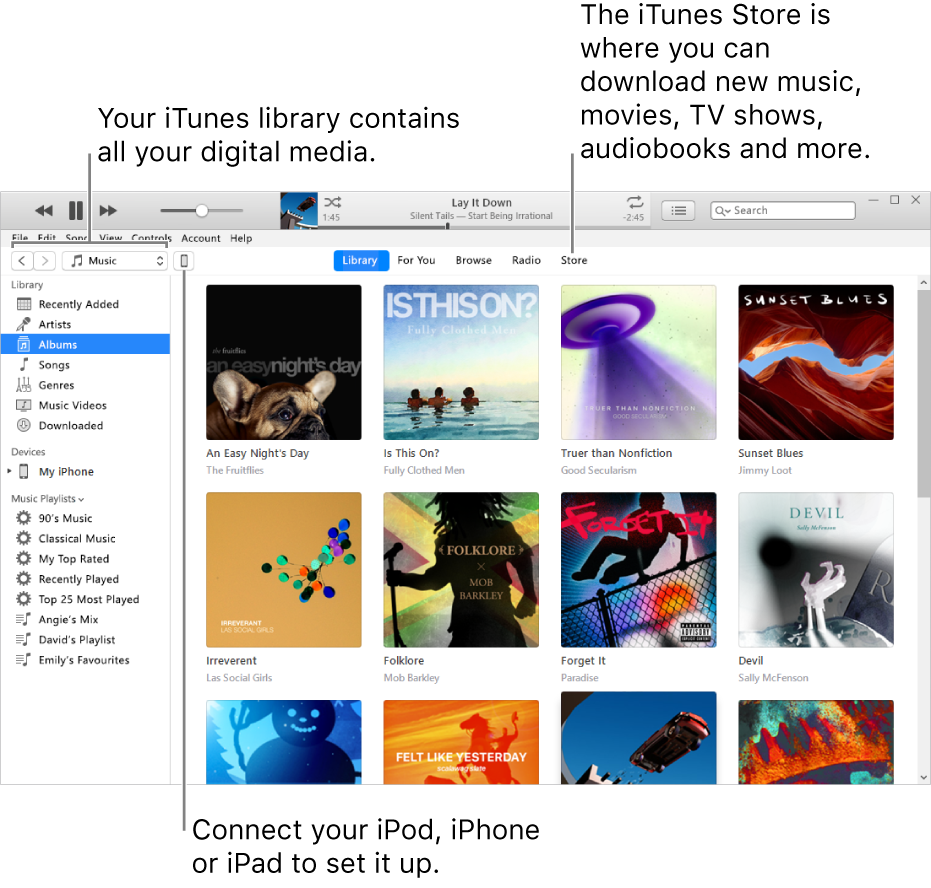Adjust the volume slider
931x888 pixels.
(x=200, y=210)
